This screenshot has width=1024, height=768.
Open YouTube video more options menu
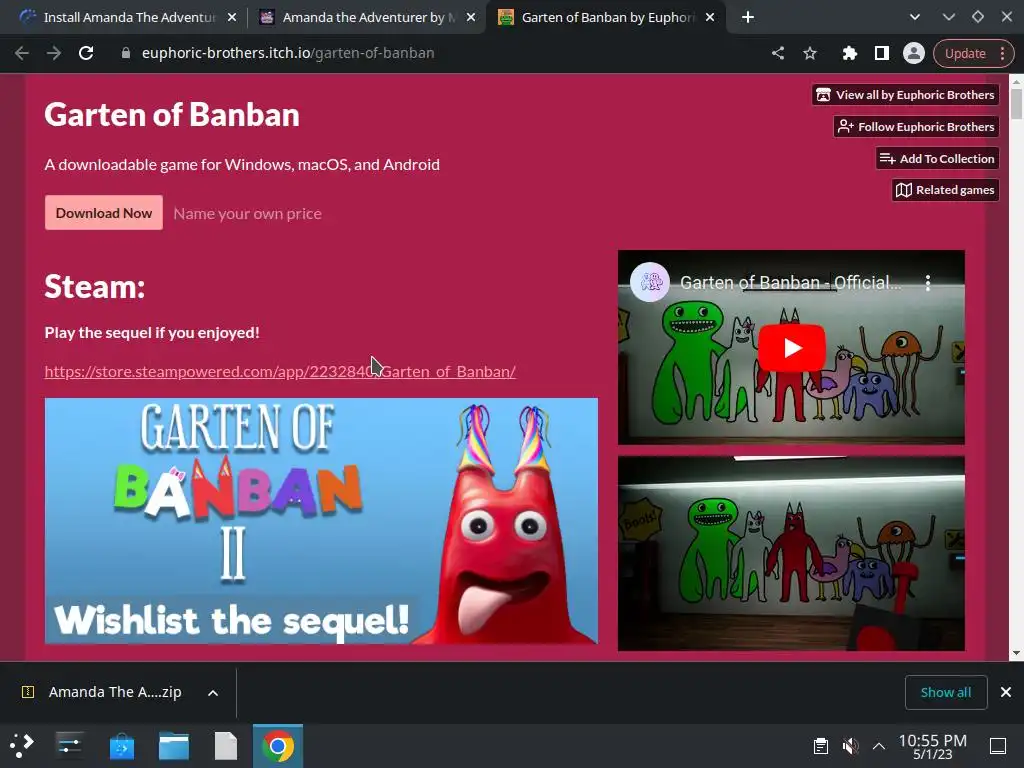[x=928, y=283]
